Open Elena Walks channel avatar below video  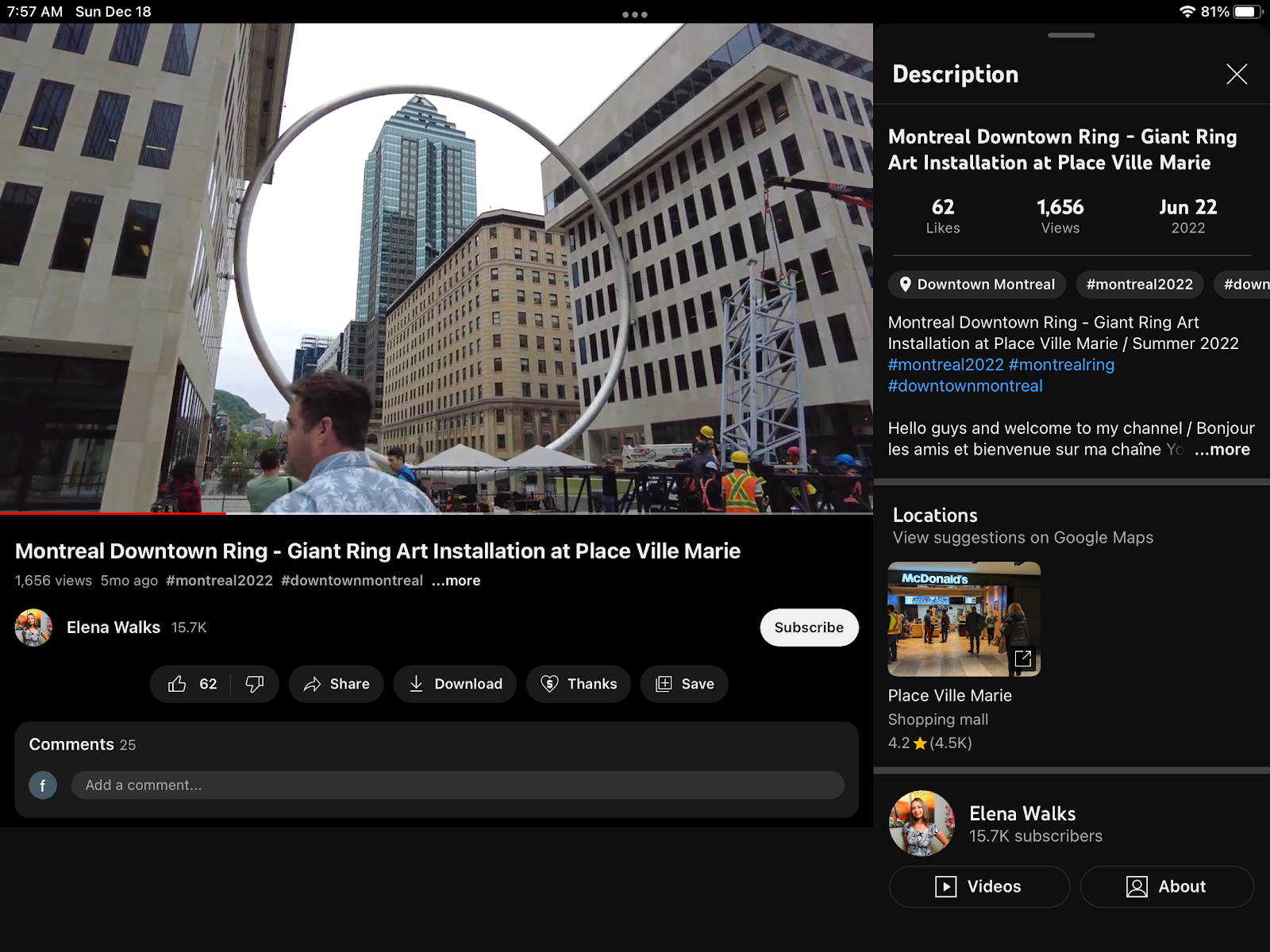click(33, 628)
